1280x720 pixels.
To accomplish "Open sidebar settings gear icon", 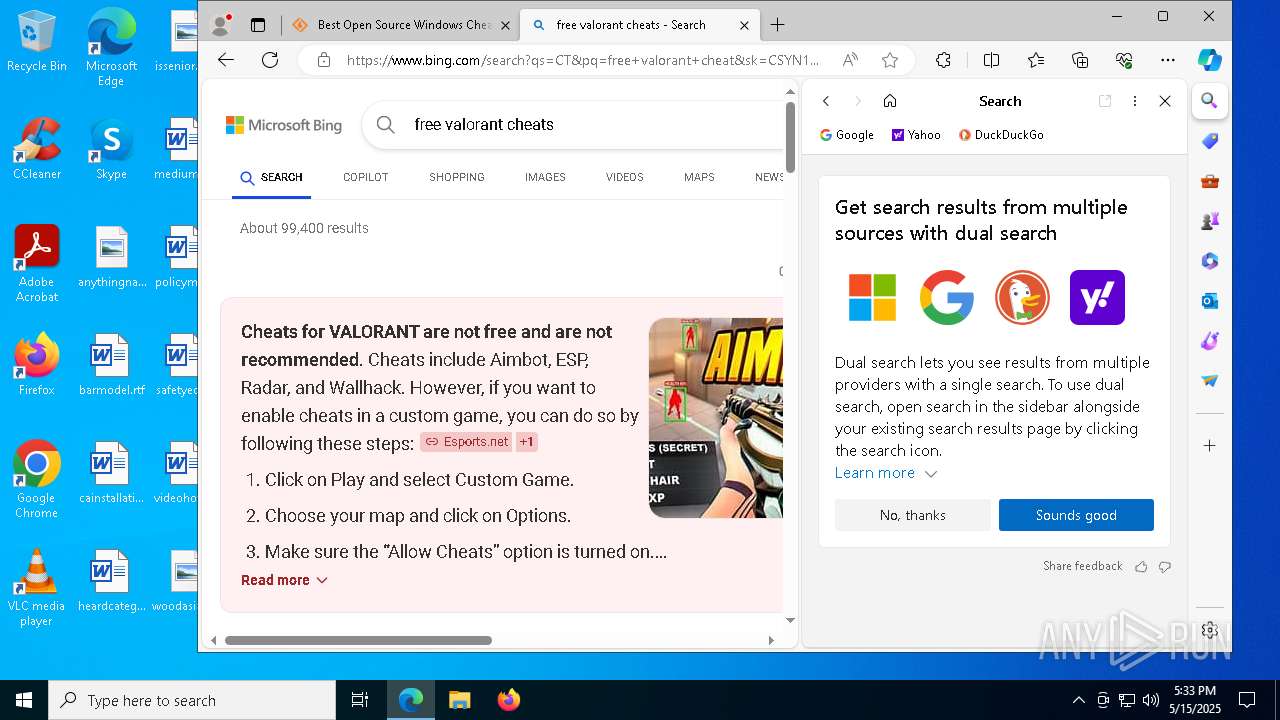I will [x=1210, y=630].
